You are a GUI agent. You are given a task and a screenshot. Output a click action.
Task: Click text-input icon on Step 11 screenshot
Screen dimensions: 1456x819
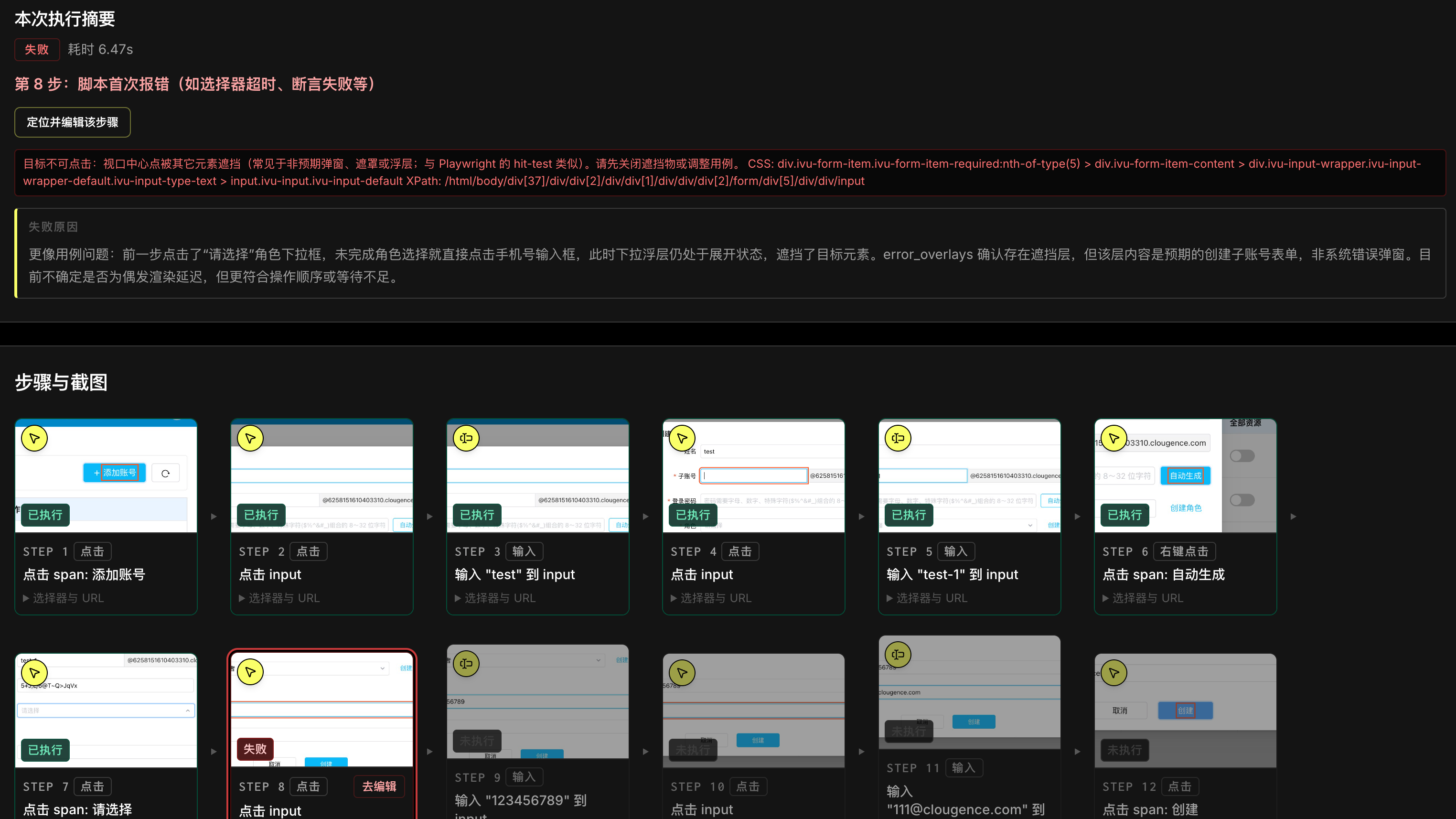pyautogui.click(x=898, y=655)
